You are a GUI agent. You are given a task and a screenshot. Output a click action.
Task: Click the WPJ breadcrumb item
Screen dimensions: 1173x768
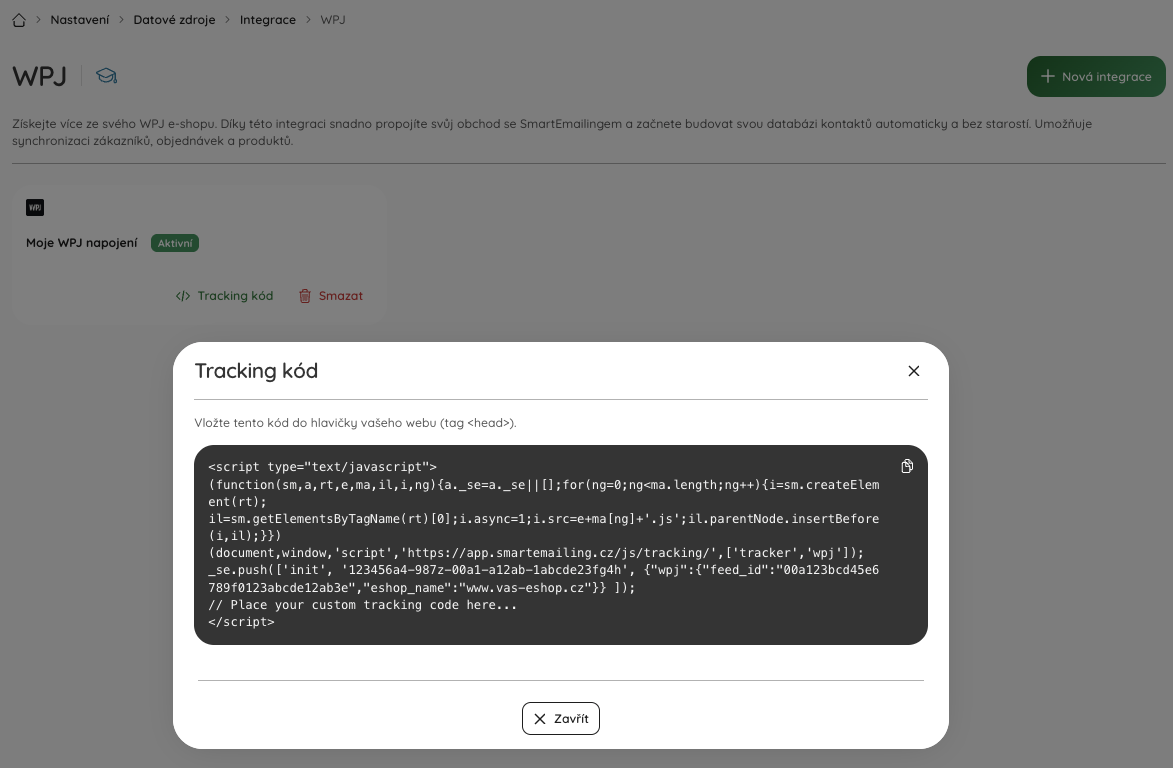333,20
